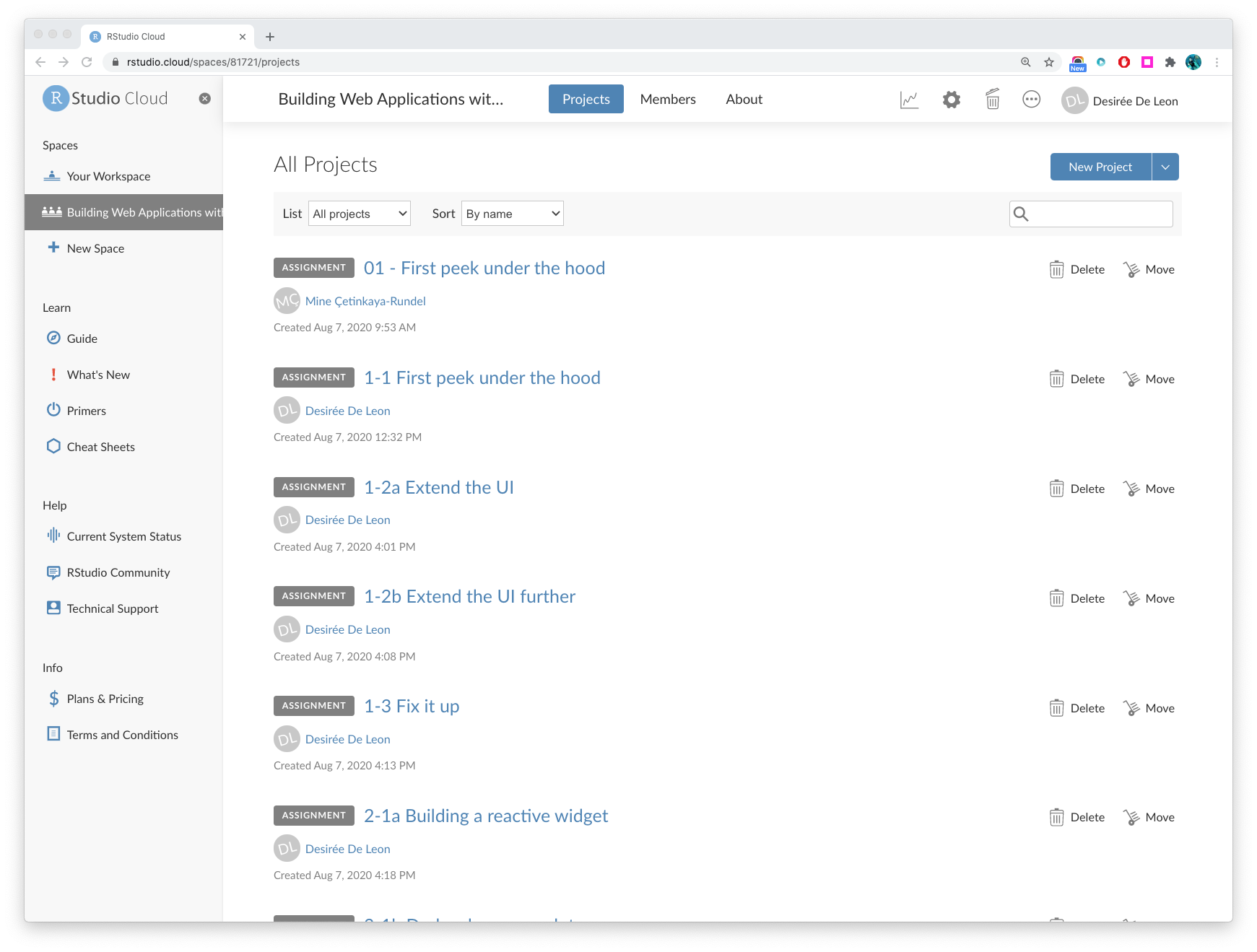Open the trash bin icon in header
Viewport: 1257px width, 952px height.
[x=993, y=100]
